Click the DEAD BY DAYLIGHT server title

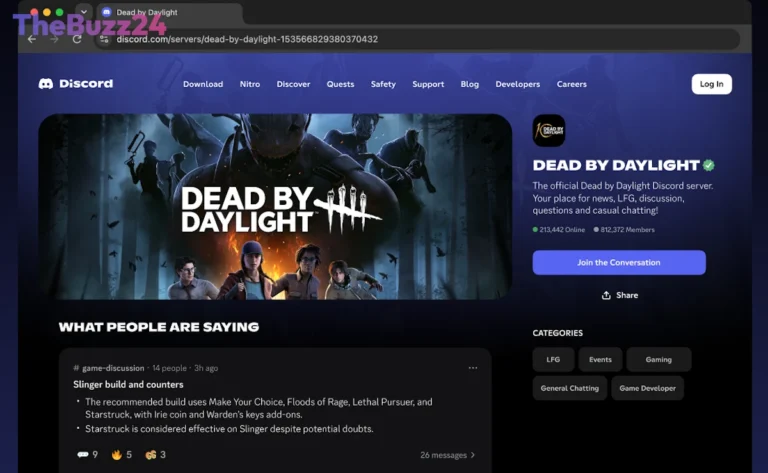pos(616,166)
